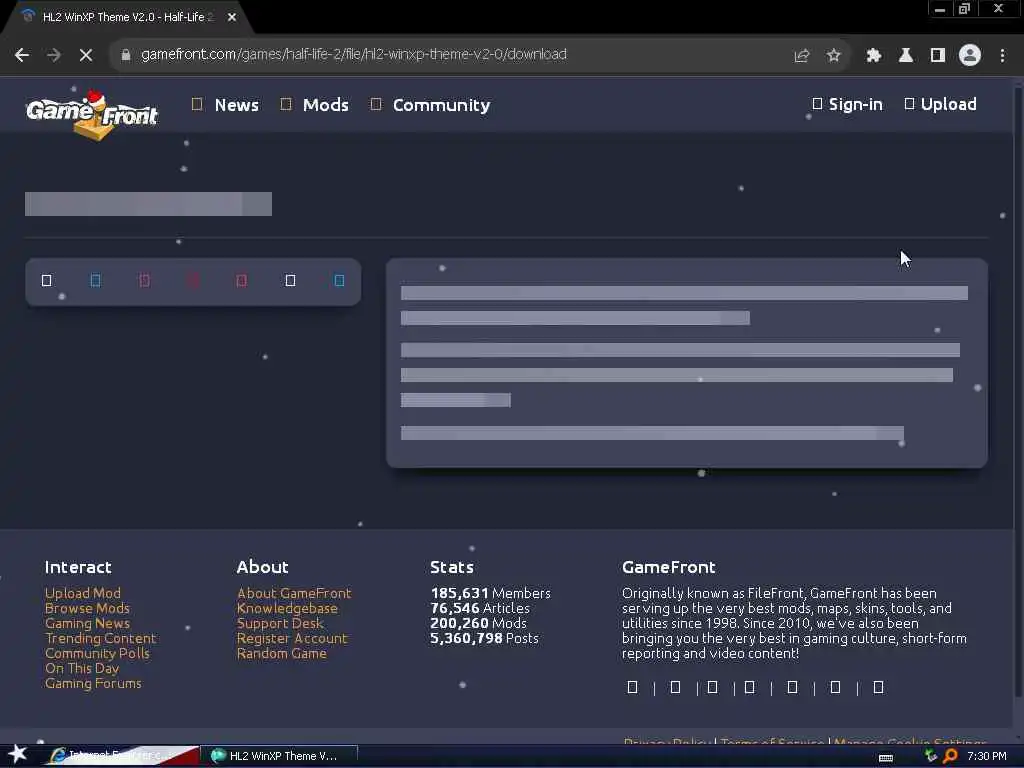Click the GameFront logo
Screen dimensions: 1024x768
point(92,114)
